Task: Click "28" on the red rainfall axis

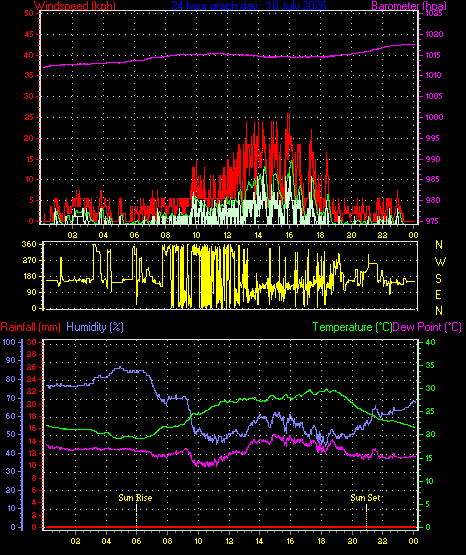Action: click(x=31, y=354)
